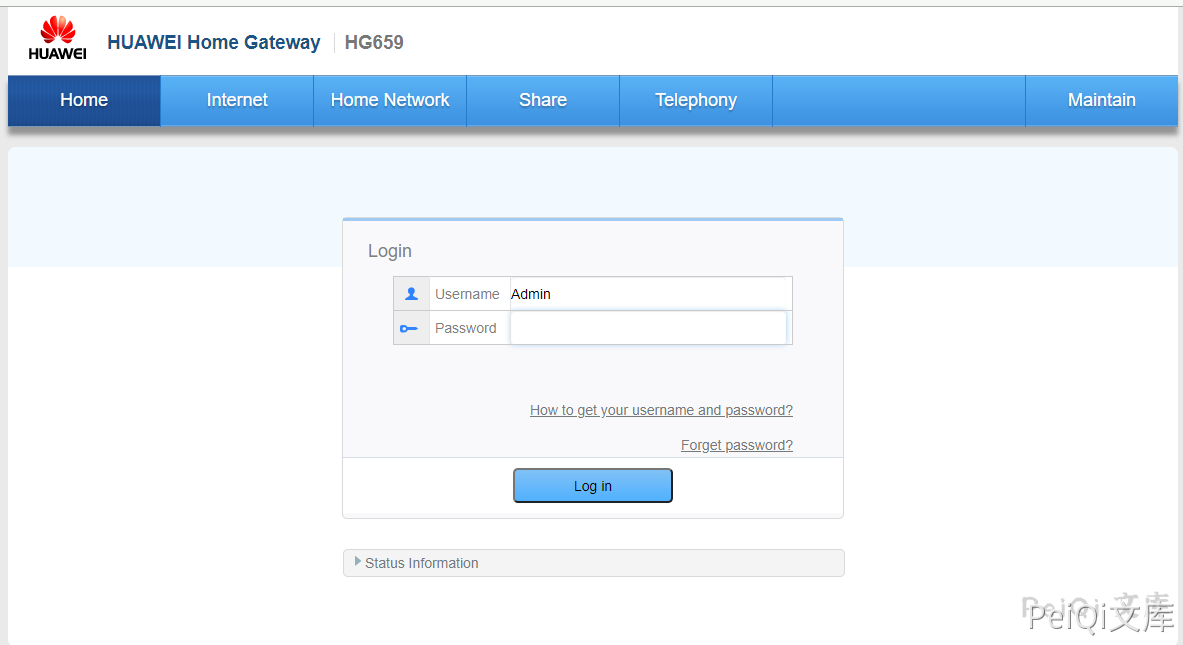Open 'How to get your username and password?' link
Image resolution: width=1183 pixels, height=645 pixels.
tap(661, 410)
